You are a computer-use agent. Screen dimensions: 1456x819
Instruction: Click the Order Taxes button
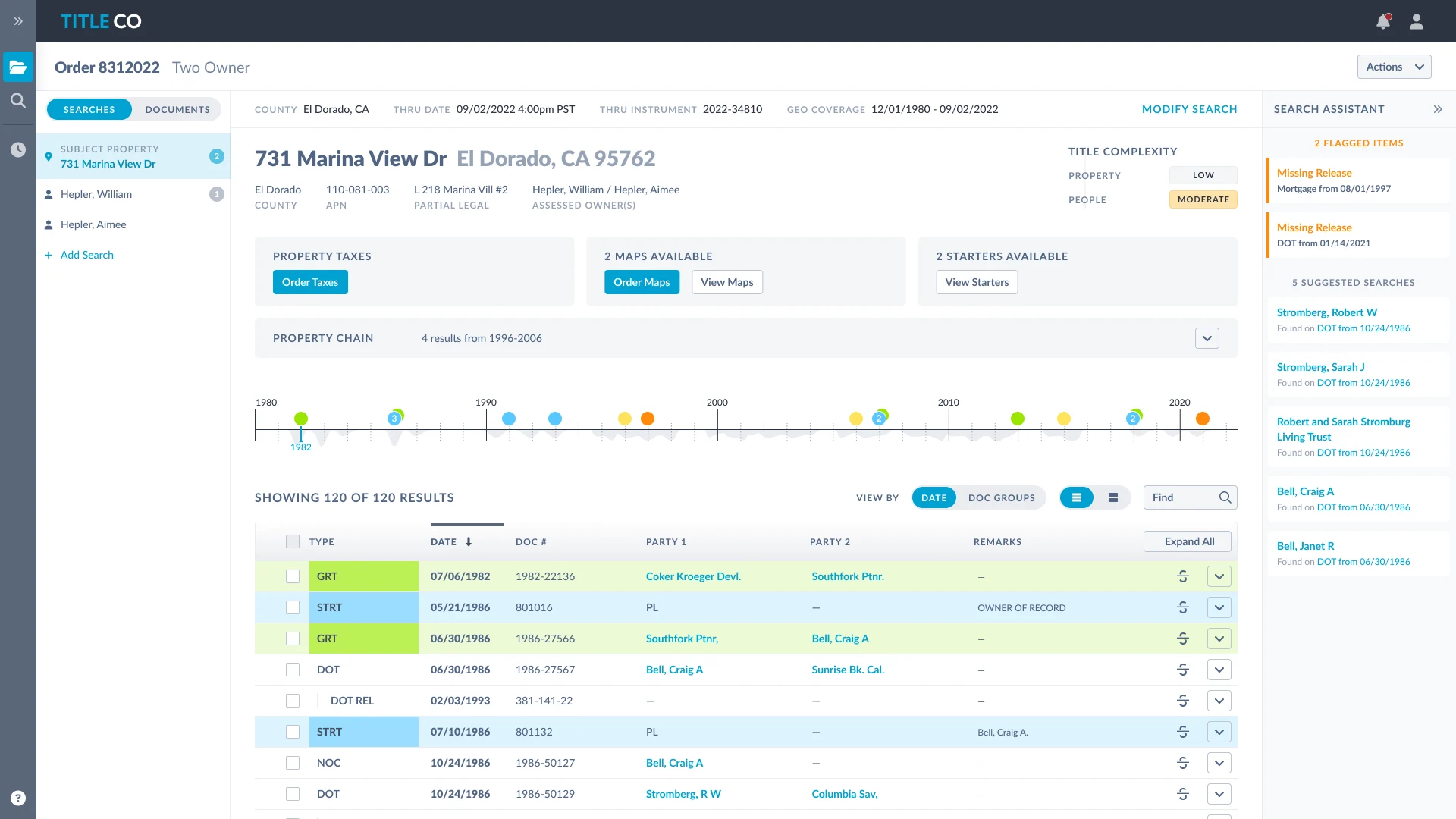tap(310, 282)
